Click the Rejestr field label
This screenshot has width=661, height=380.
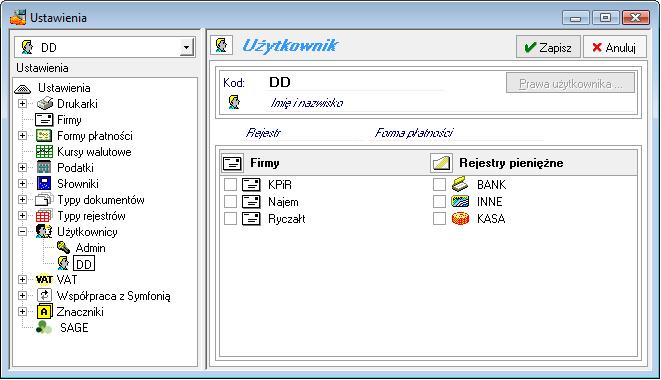tap(263, 133)
